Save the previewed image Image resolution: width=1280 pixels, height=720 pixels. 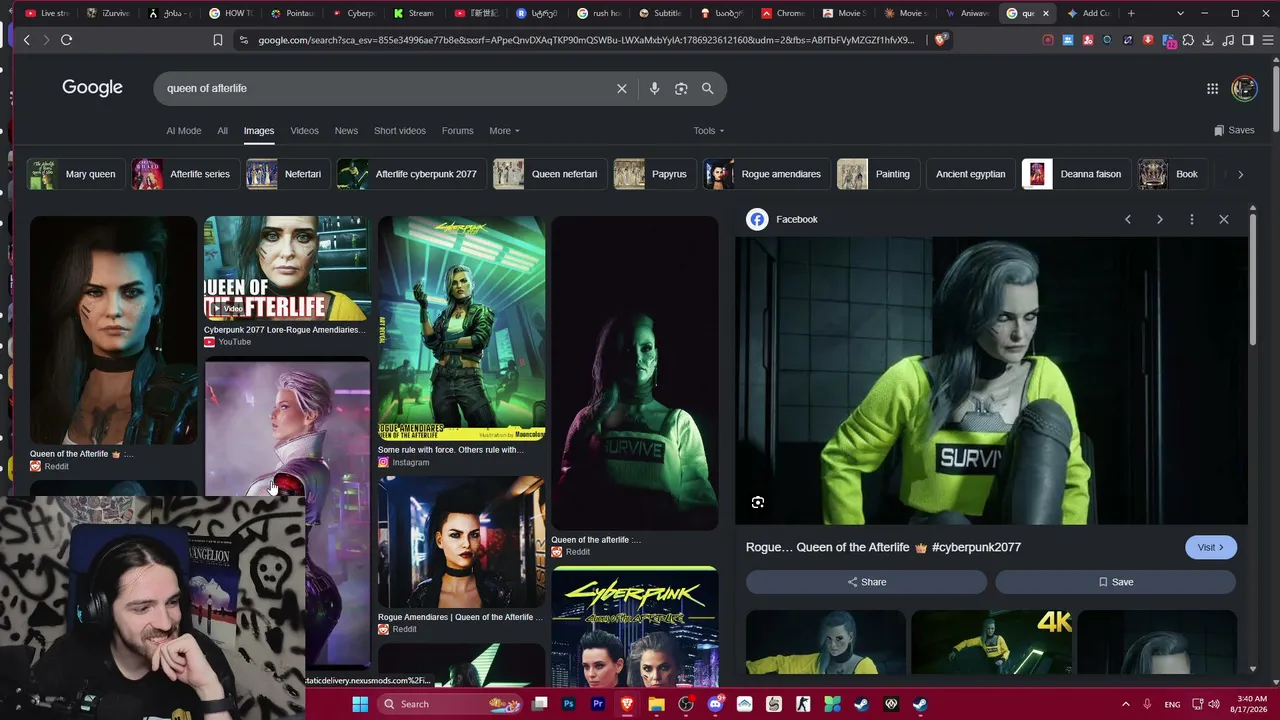1115,582
